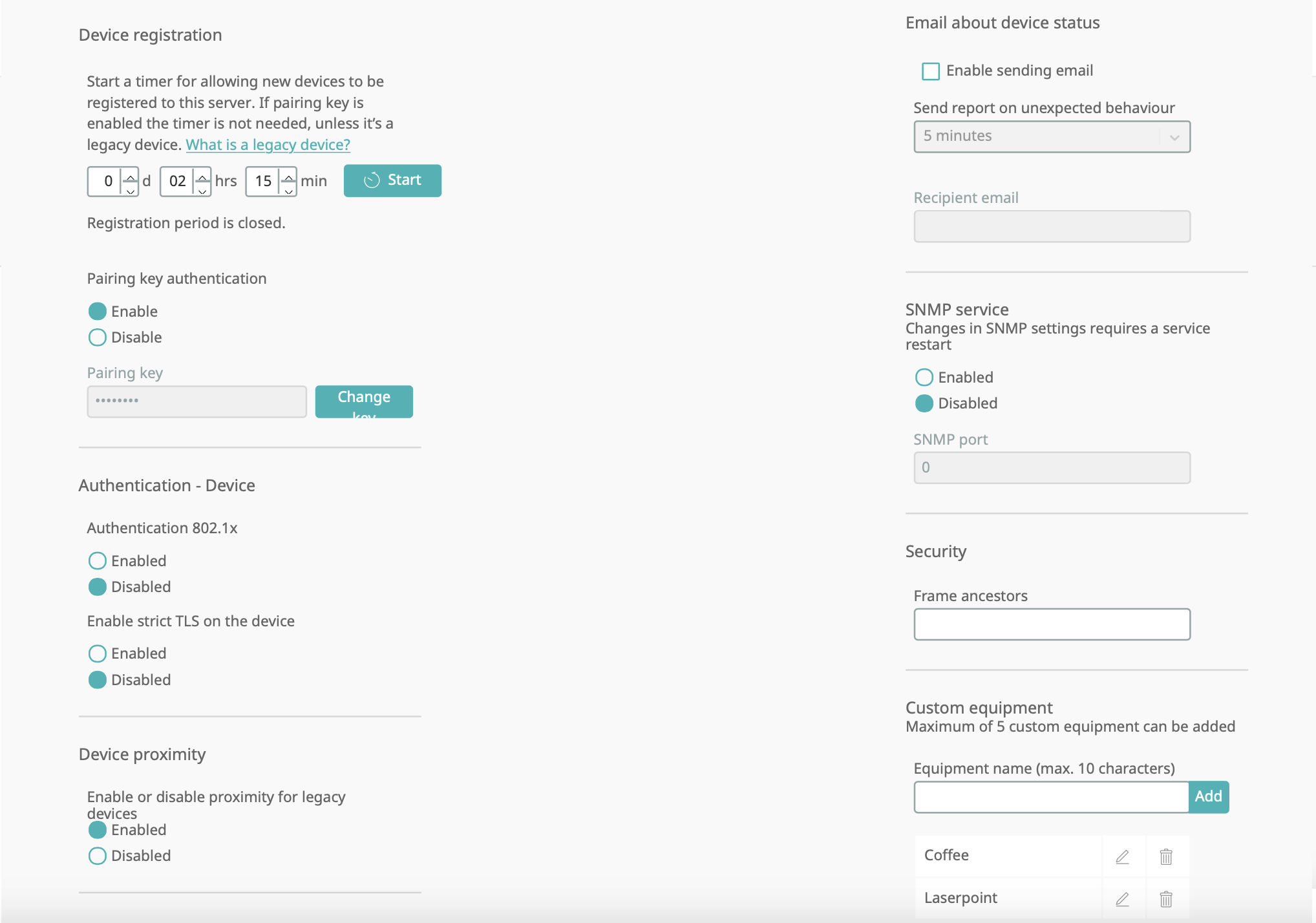Disable pairing key authentication

point(97,337)
